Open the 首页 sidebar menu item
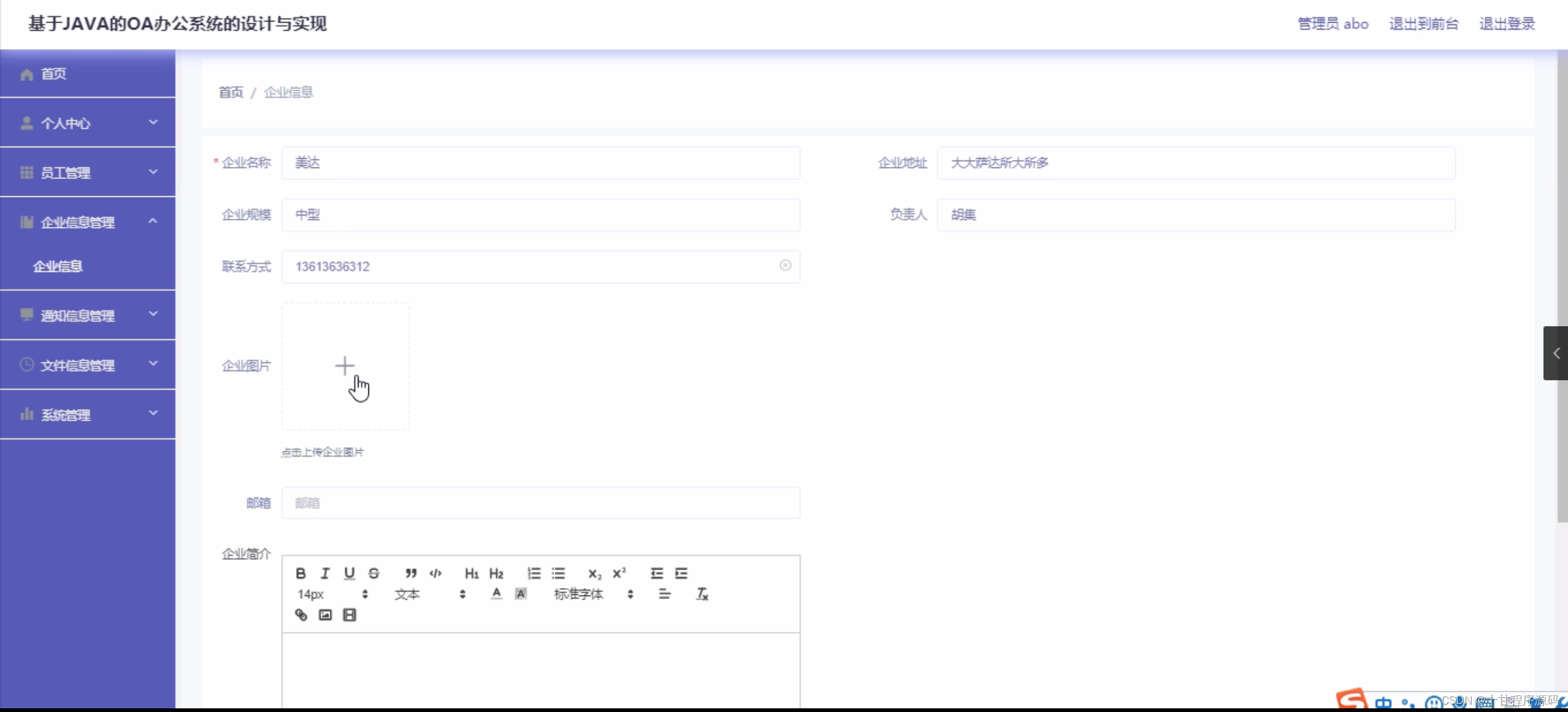 click(53, 74)
